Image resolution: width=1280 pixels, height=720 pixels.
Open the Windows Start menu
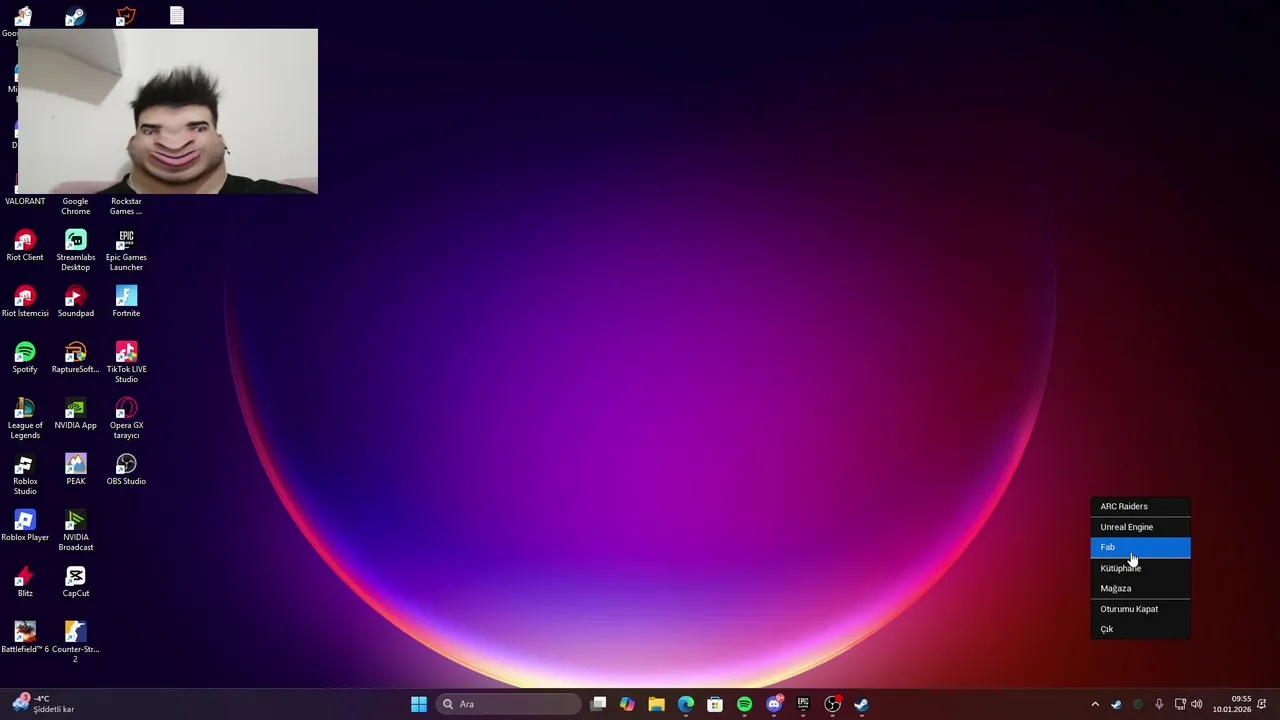pyautogui.click(x=419, y=704)
